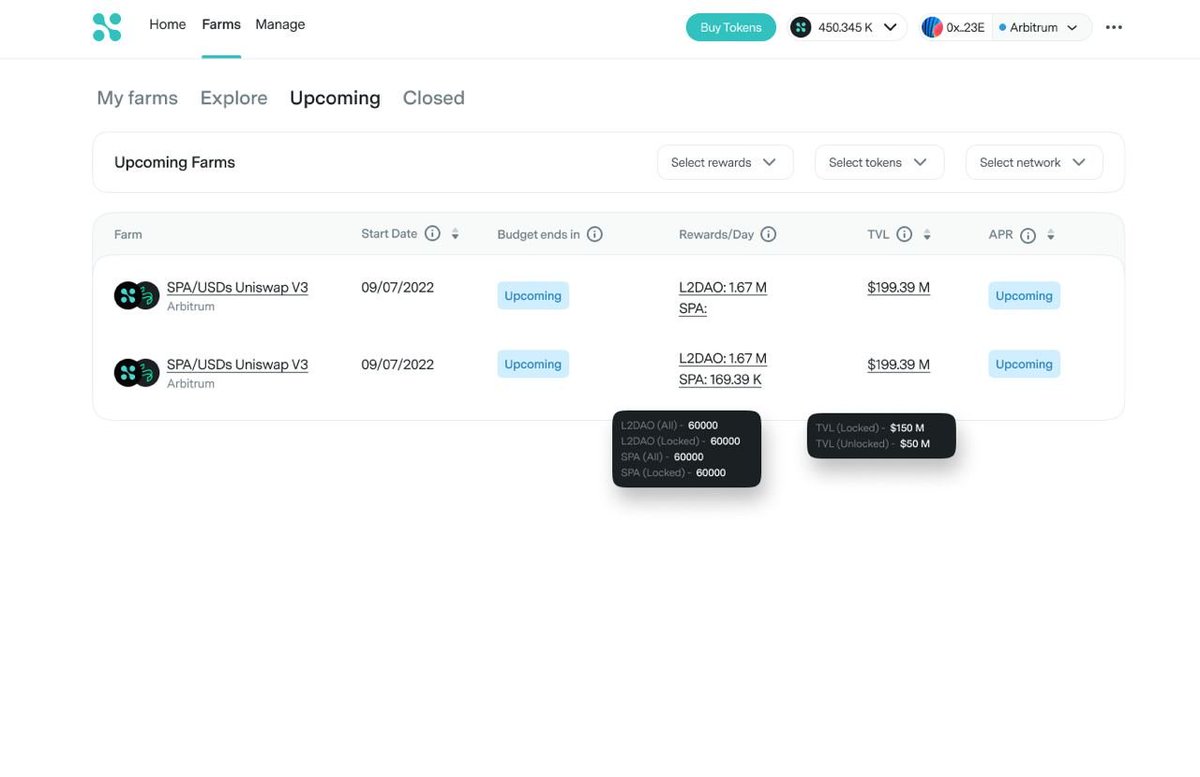1200x777 pixels.
Task: Click the wallet avatar icon next to 0x..23E
Action: pos(933,26)
